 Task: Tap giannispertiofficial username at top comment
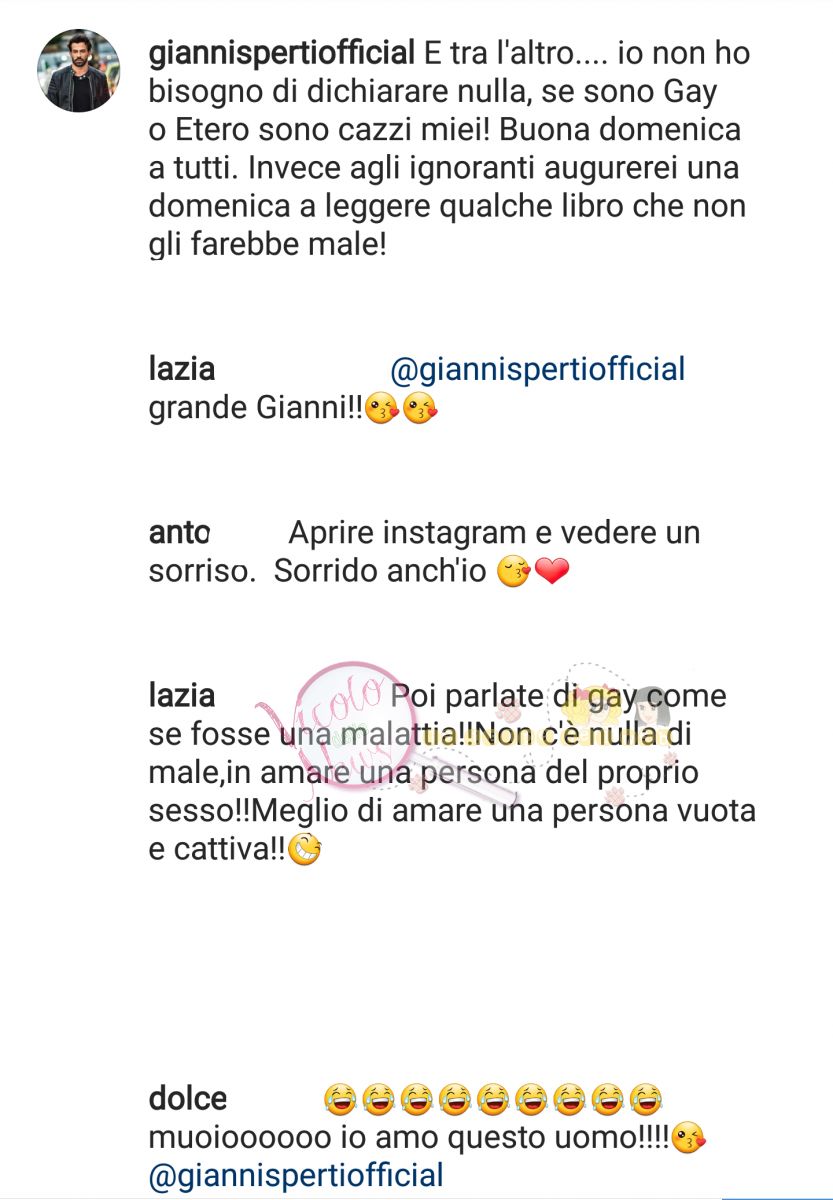pyautogui.click(x=281, y=54)
